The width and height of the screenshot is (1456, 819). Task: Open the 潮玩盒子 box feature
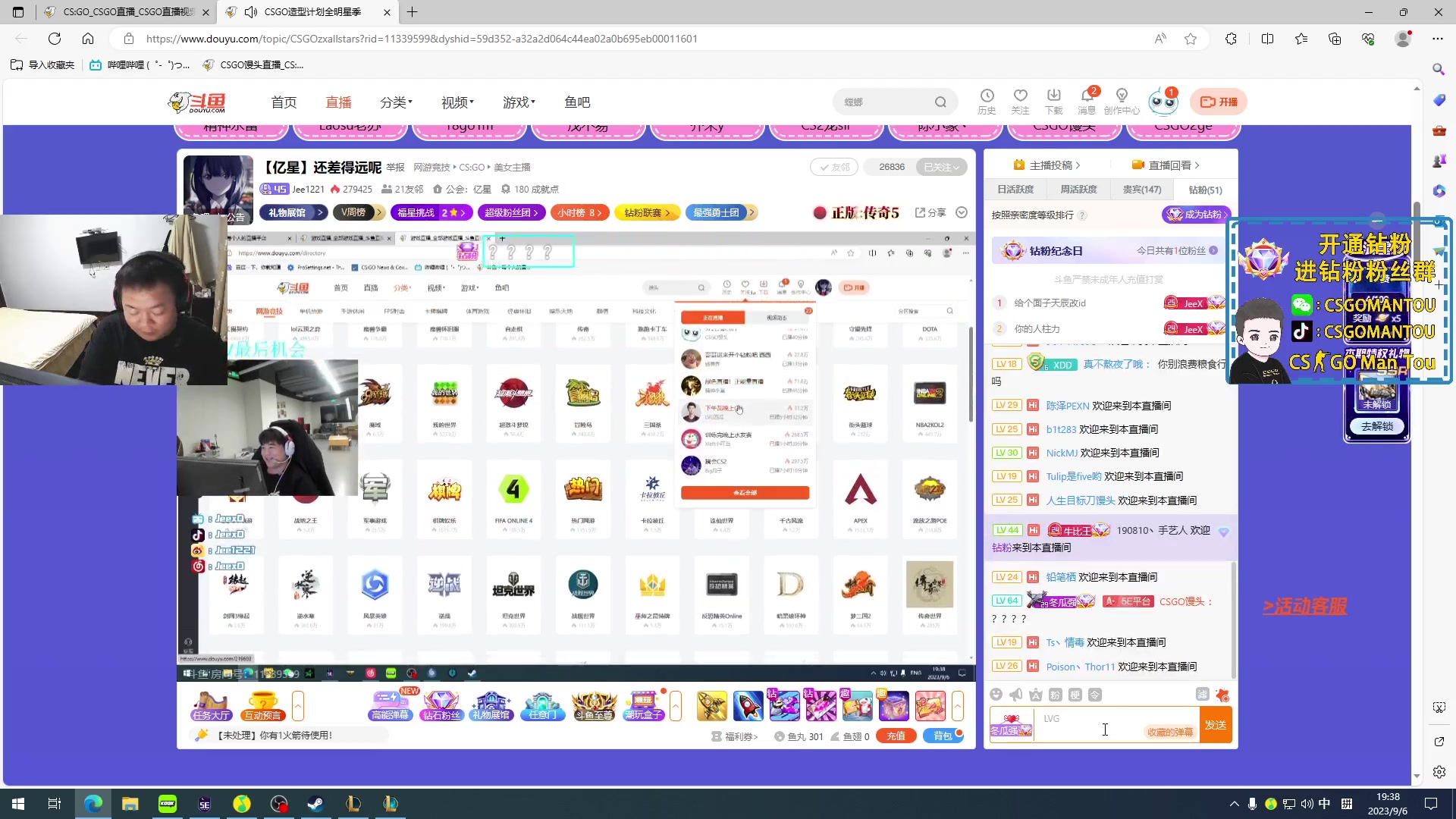[x=643, y=705]
